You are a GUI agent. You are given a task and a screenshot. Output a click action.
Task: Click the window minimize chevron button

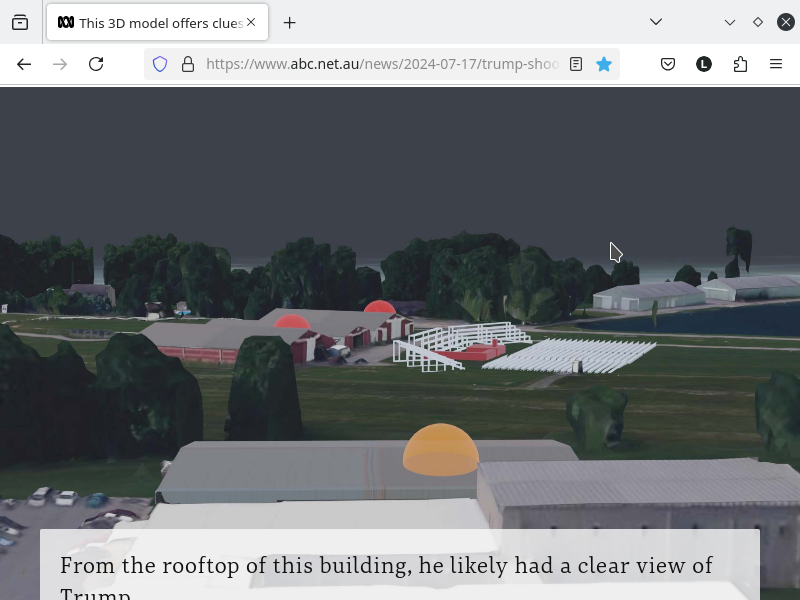(x=730, y=22)
